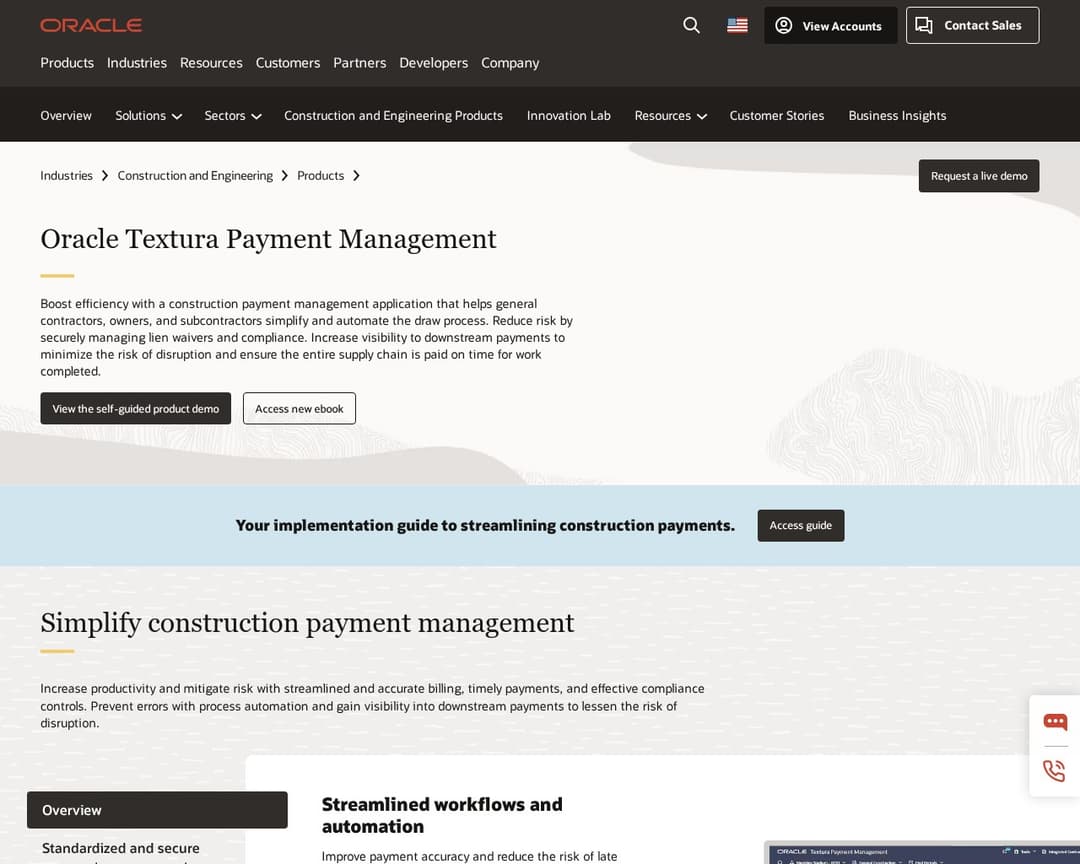Click the Products breadcrumb
The image size is (1080, 864).
(x=320, y=176)
